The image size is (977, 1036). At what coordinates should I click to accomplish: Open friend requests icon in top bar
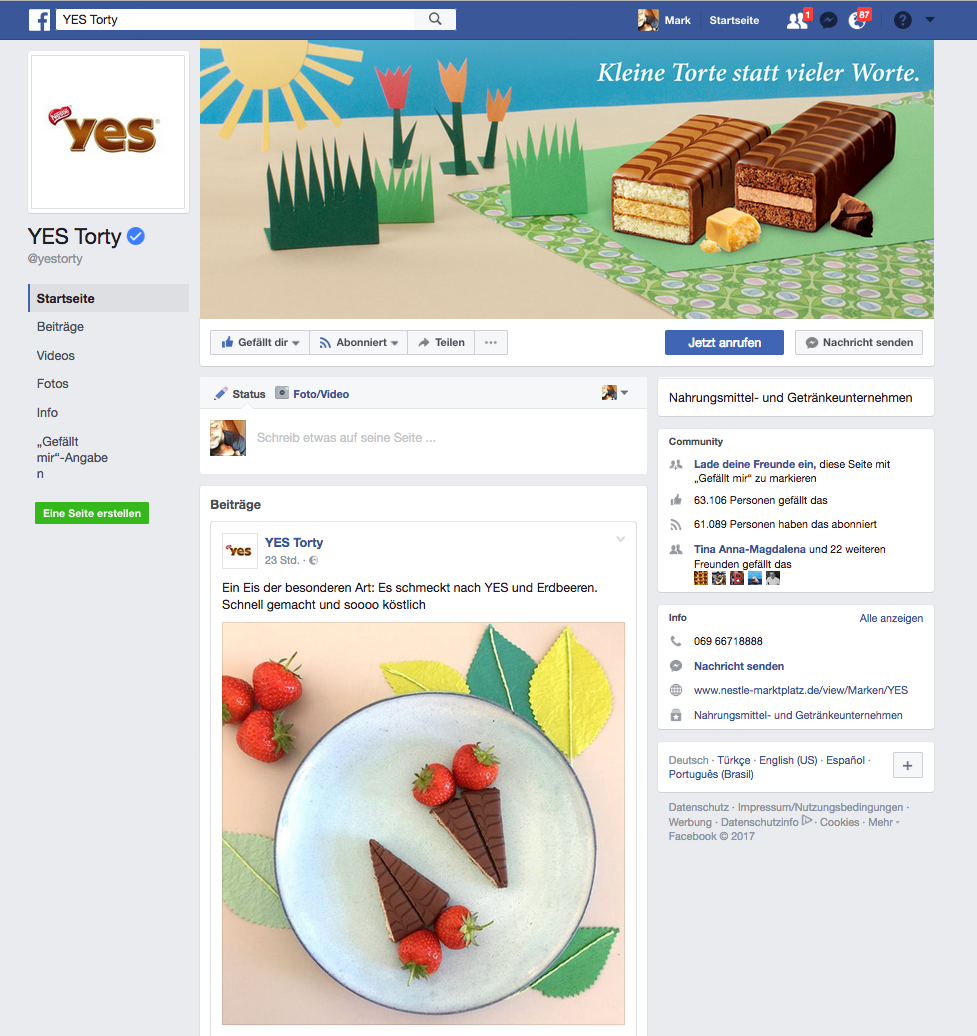point(797,20)
